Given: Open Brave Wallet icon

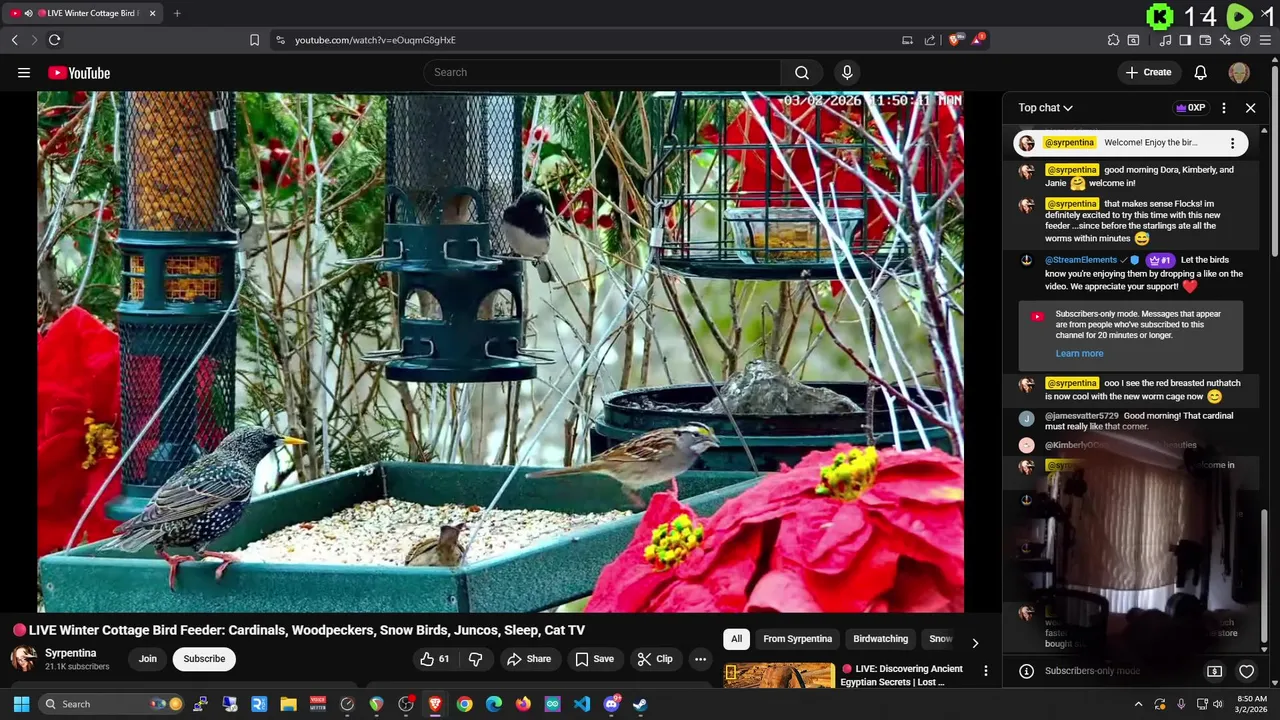Looking at the screenshot, I should click(1206, 40).
